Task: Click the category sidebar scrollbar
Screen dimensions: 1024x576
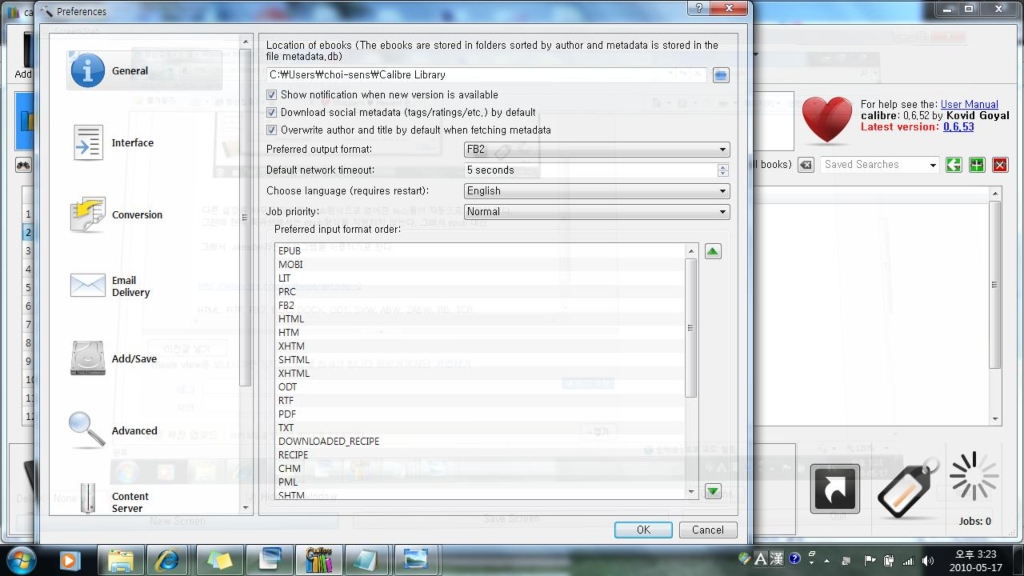Action: 246,217
